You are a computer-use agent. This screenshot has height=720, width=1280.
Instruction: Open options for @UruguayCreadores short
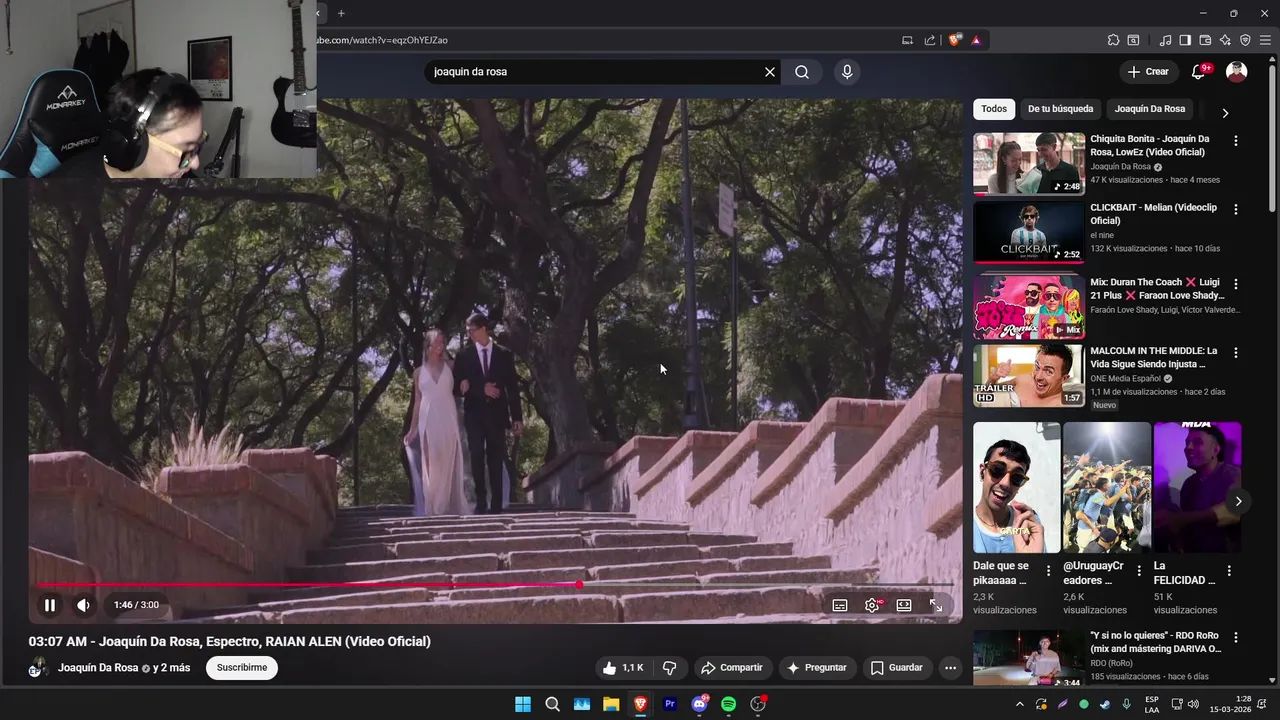coord(1139,571)
